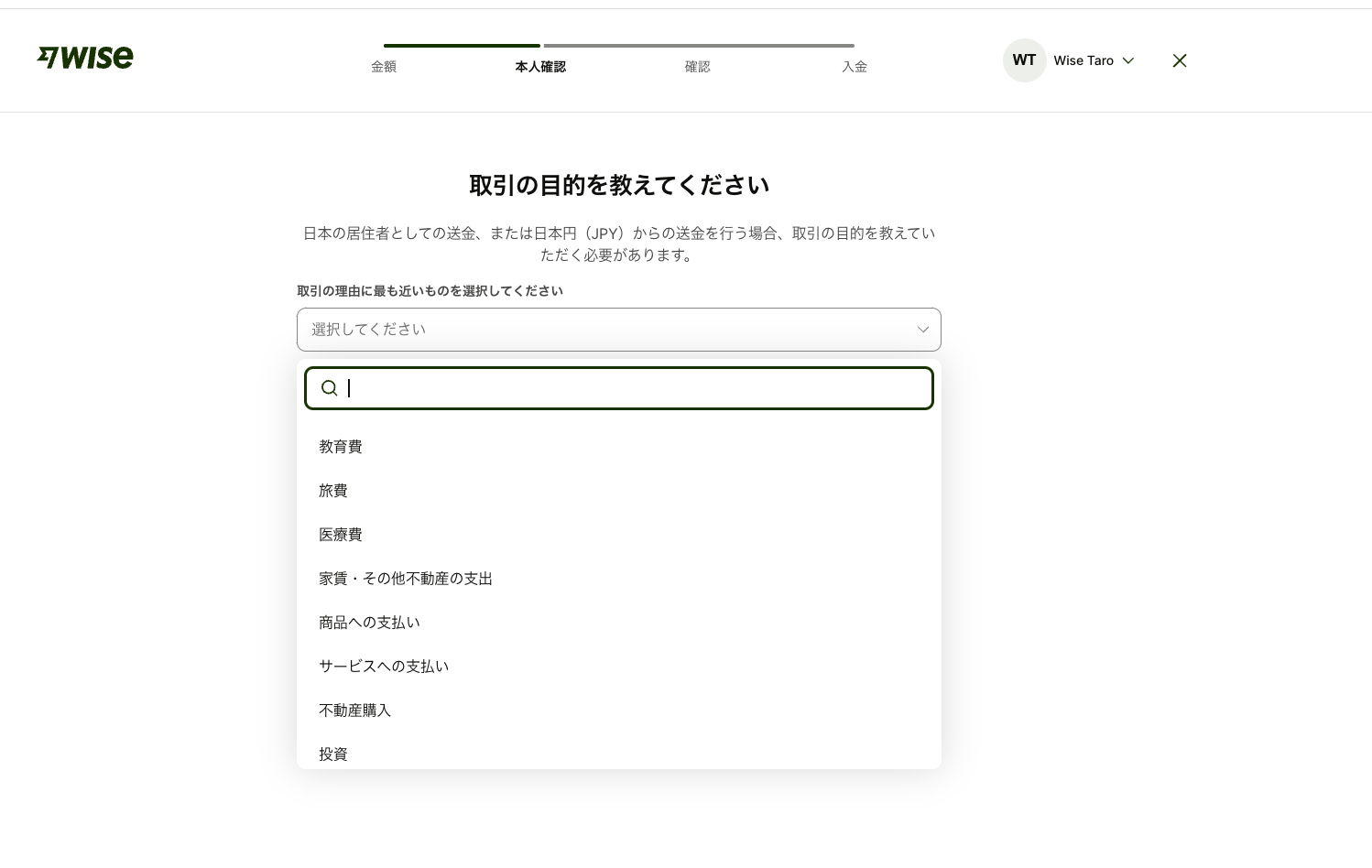Select 旅費 option

tap(333, 491)
